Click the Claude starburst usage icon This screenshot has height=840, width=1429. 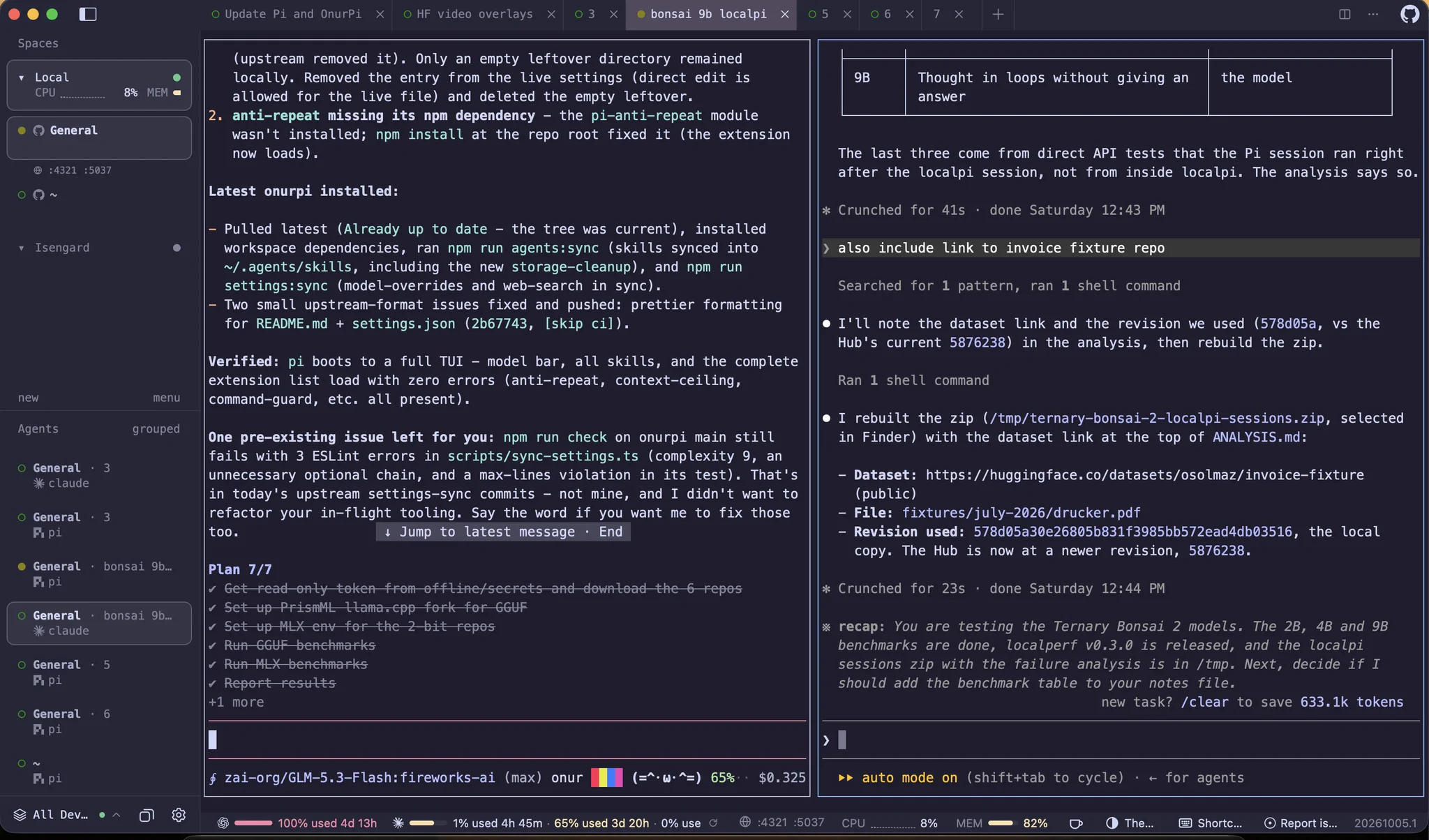click(x=398, y=823)
